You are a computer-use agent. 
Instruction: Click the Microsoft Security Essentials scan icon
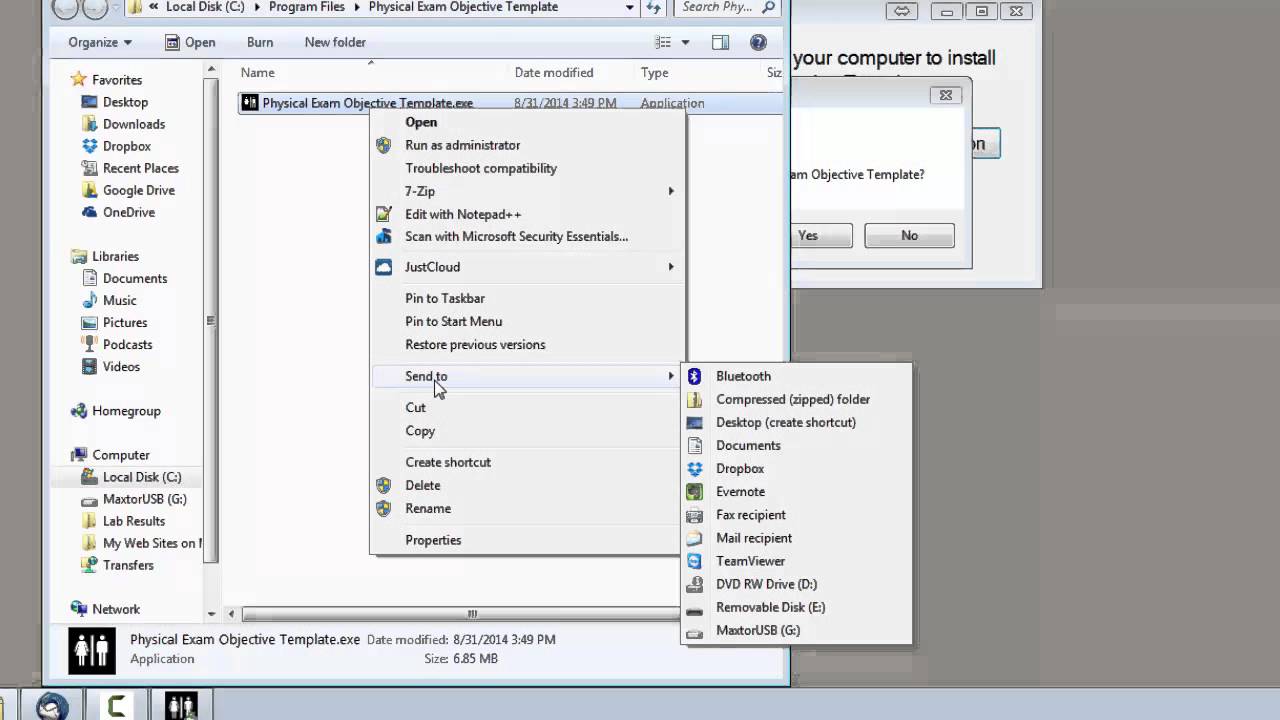click(383, 236)
